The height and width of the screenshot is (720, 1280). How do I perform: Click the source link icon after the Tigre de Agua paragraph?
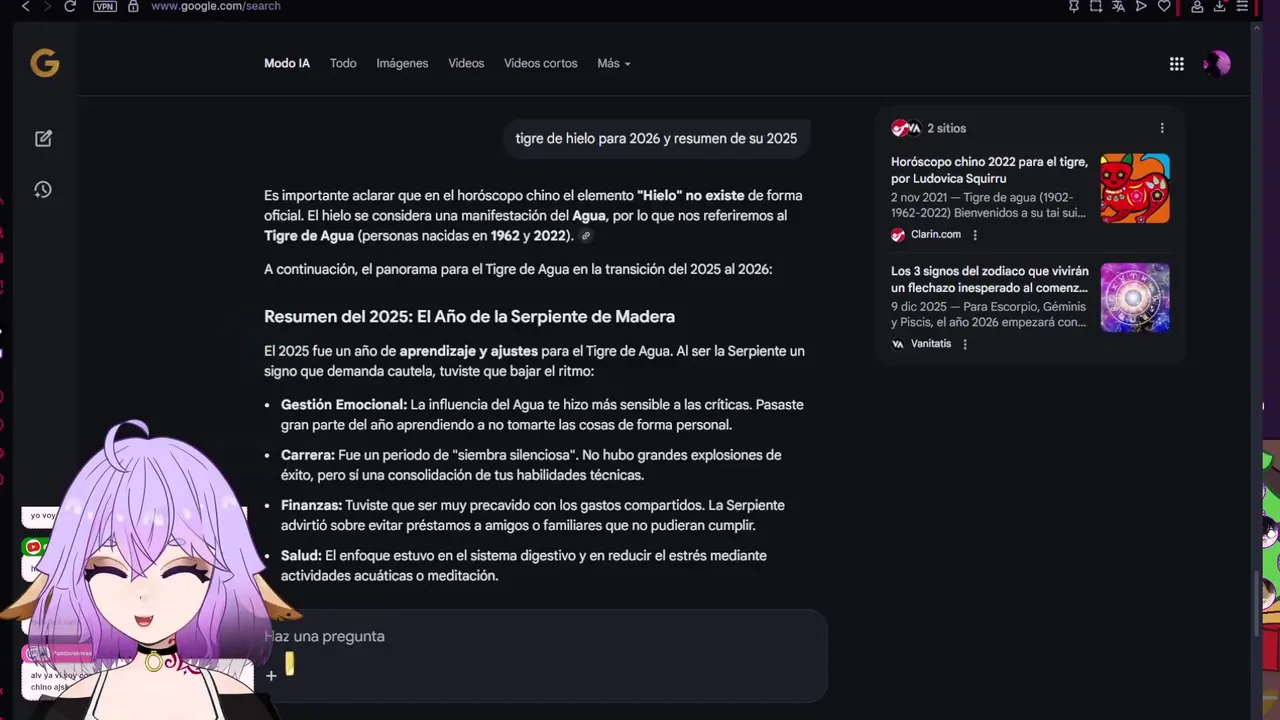pyautogui.click(x=586, y=236)
